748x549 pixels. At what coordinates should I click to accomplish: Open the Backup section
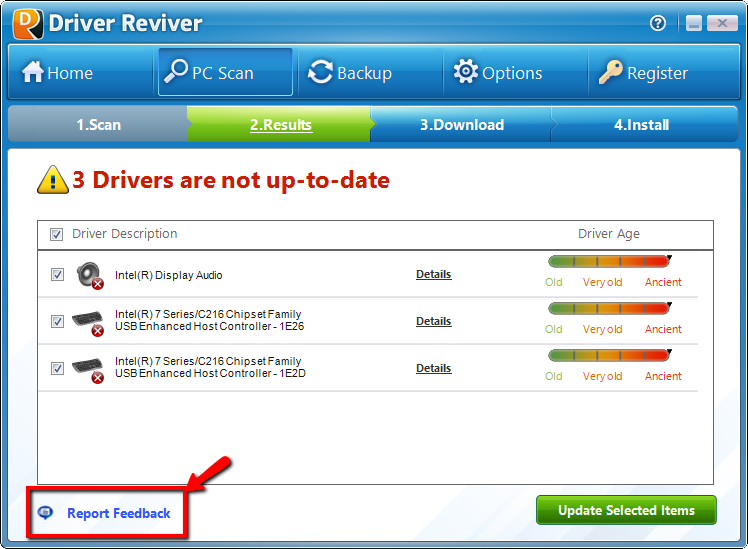click(x=350, y=73)
